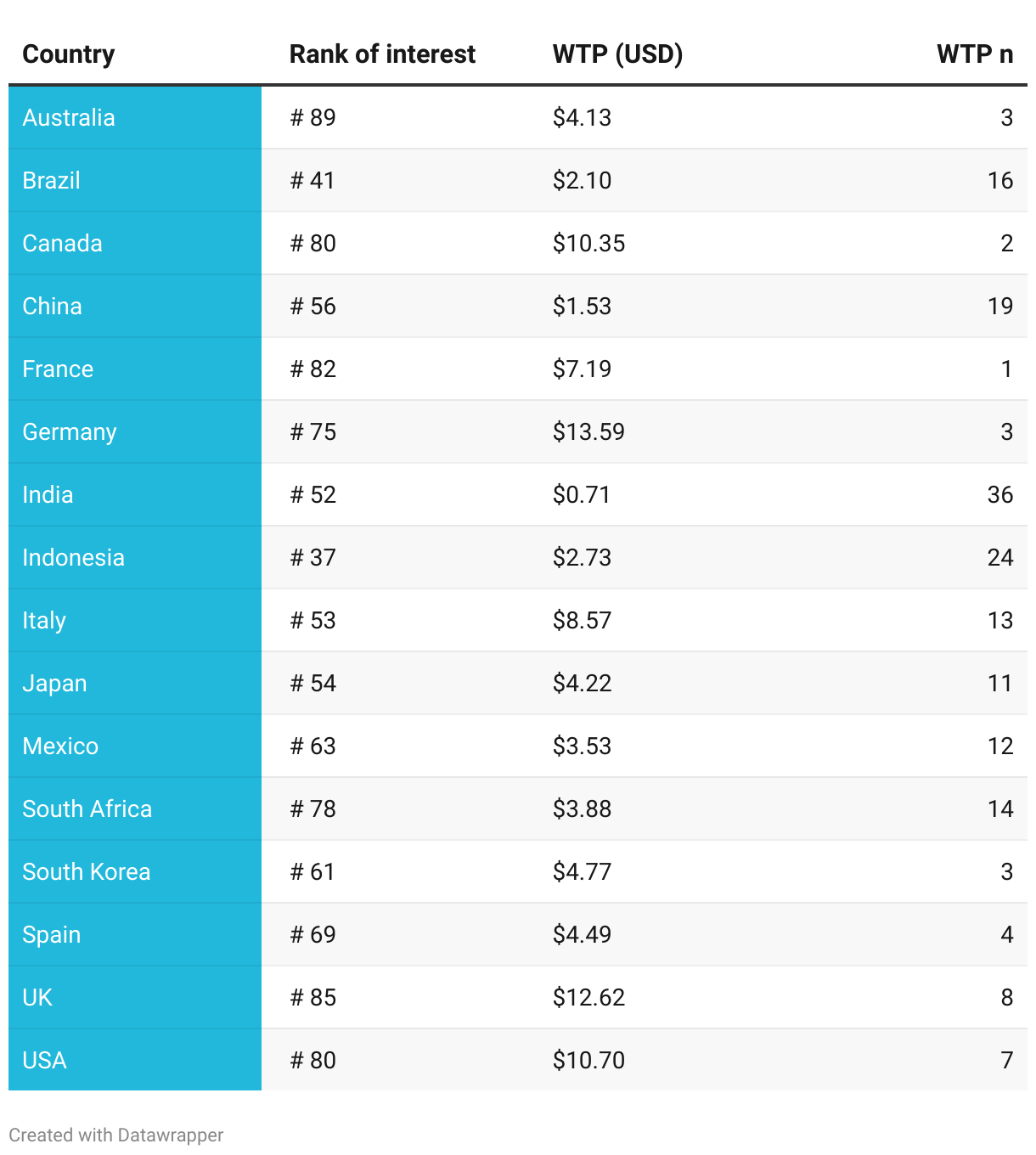Open the Created with Datawrapper link
This screenshot has width=1036, height=1155.
116,1135
